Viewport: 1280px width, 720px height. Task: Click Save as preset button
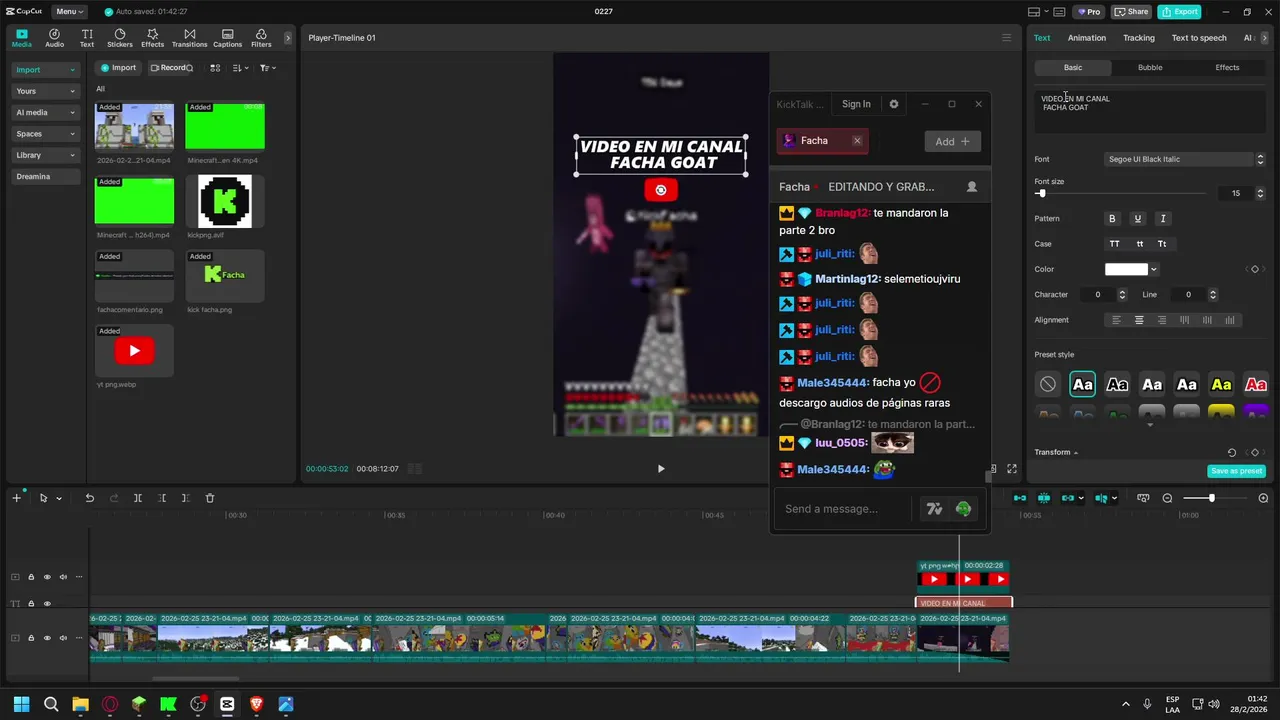coord(1237,471)
